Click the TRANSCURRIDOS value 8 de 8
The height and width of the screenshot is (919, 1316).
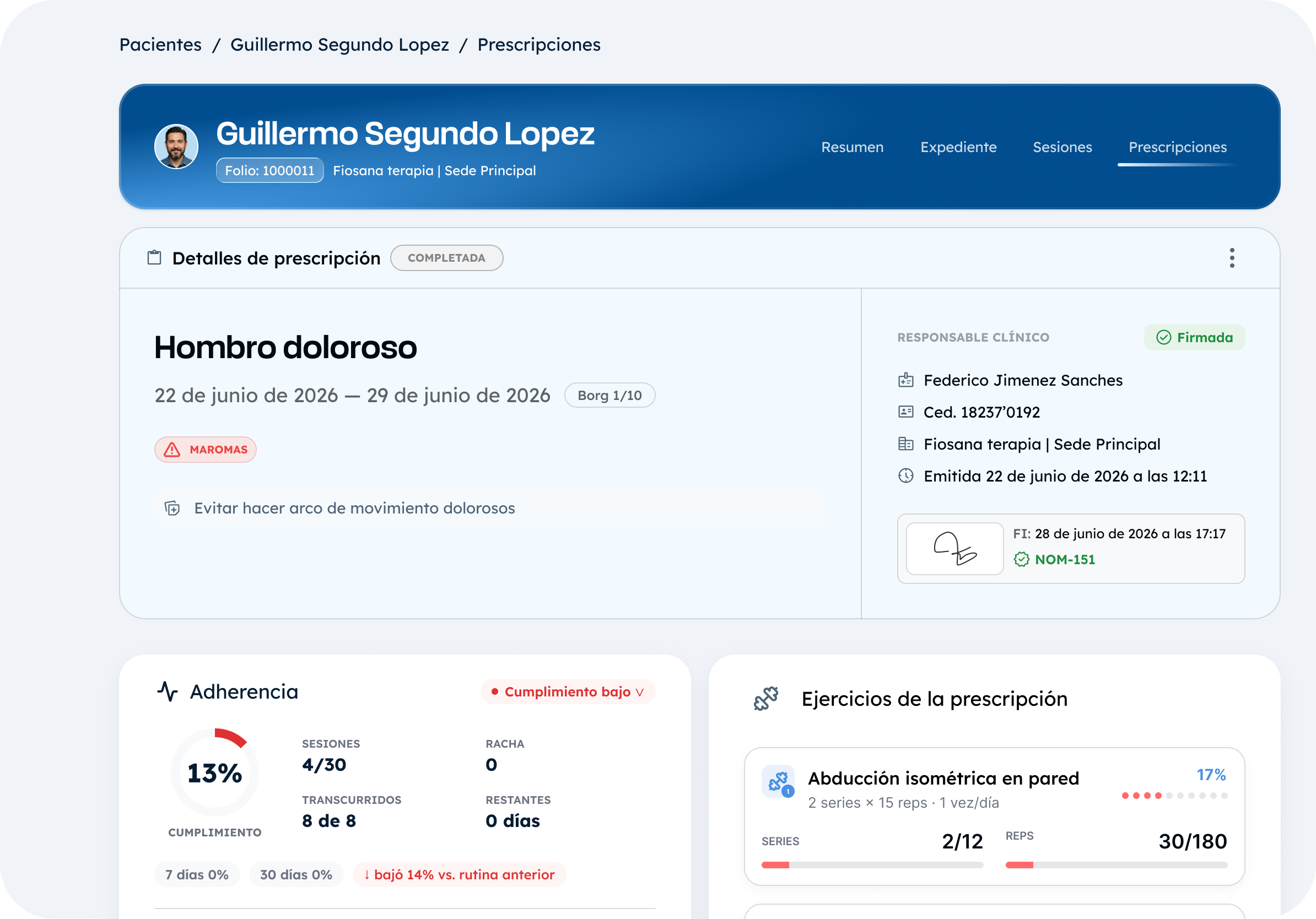click(x=329, y=821)
